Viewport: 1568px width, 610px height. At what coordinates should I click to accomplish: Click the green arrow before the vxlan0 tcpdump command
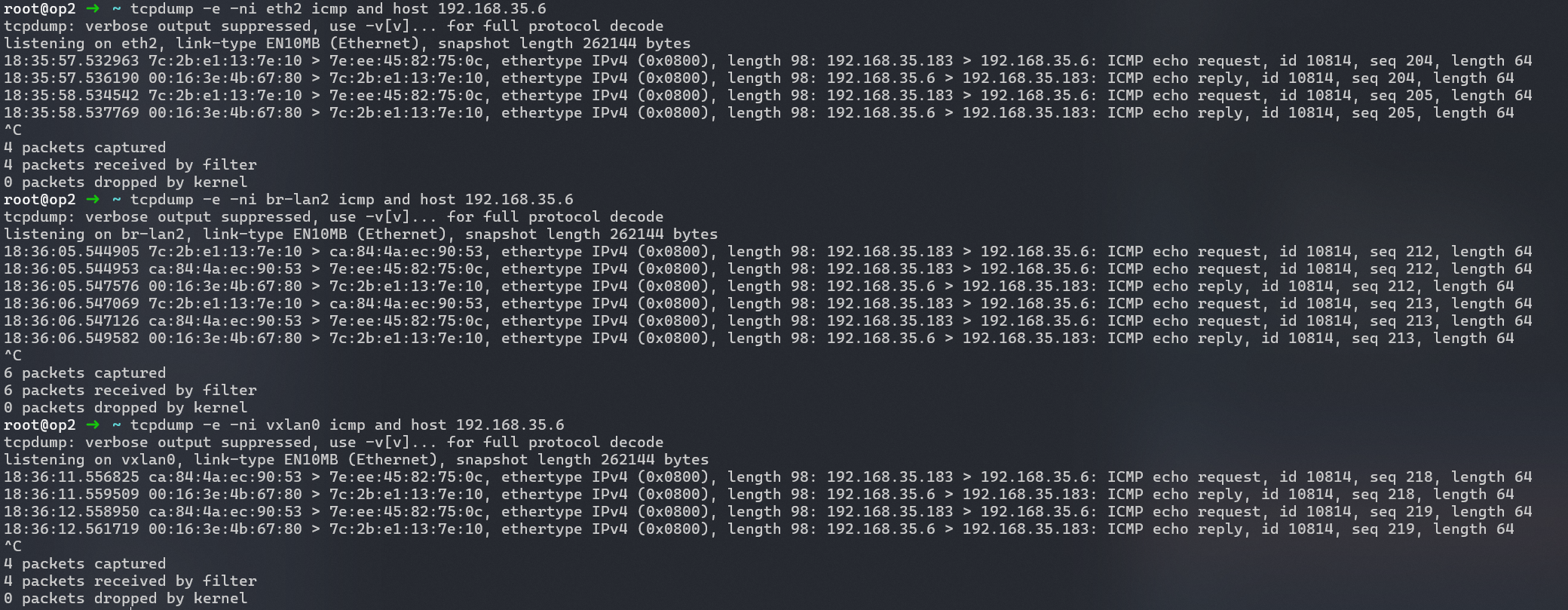(x=93, y=425)
